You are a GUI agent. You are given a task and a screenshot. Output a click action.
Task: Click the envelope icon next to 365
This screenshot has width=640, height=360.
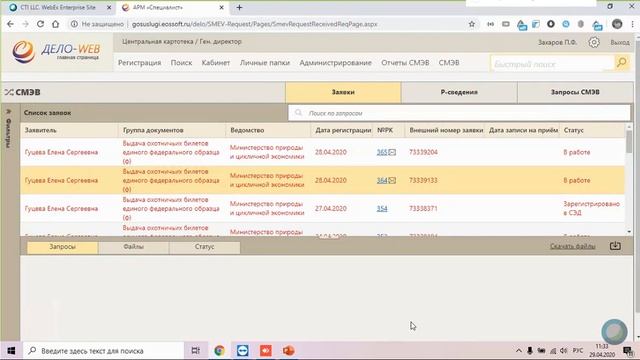click(x=392, y=152)
